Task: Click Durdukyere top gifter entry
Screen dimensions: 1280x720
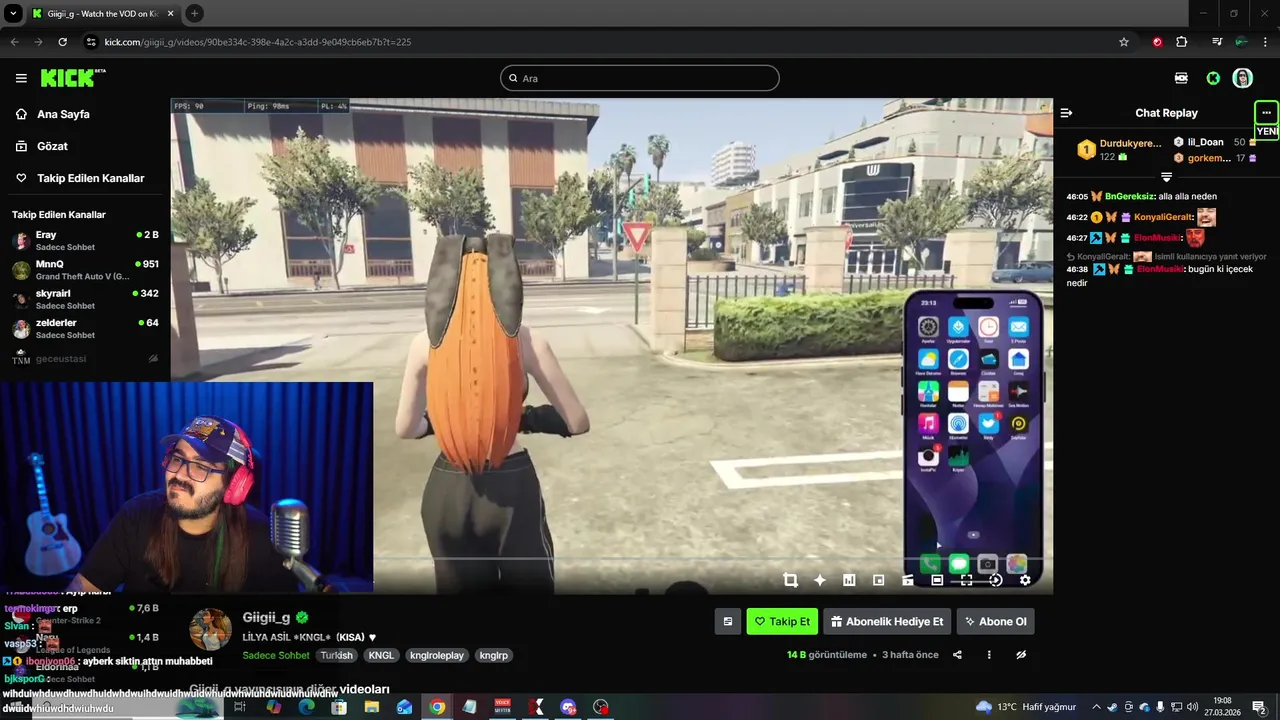Action: click(1118, 150)
